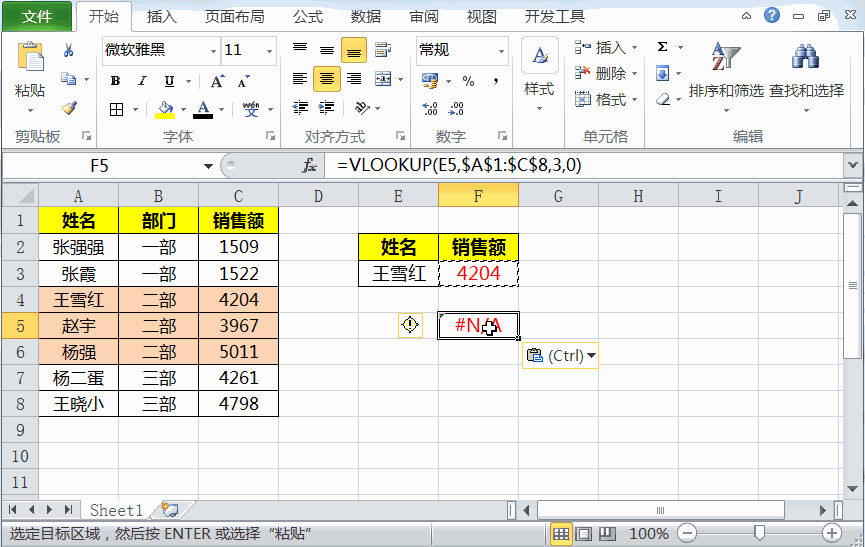Click the Insert Function fx icon
Image resolution: width=865 pixels, height=547 pixels.
pyautogui.click(x=309, y=165)
